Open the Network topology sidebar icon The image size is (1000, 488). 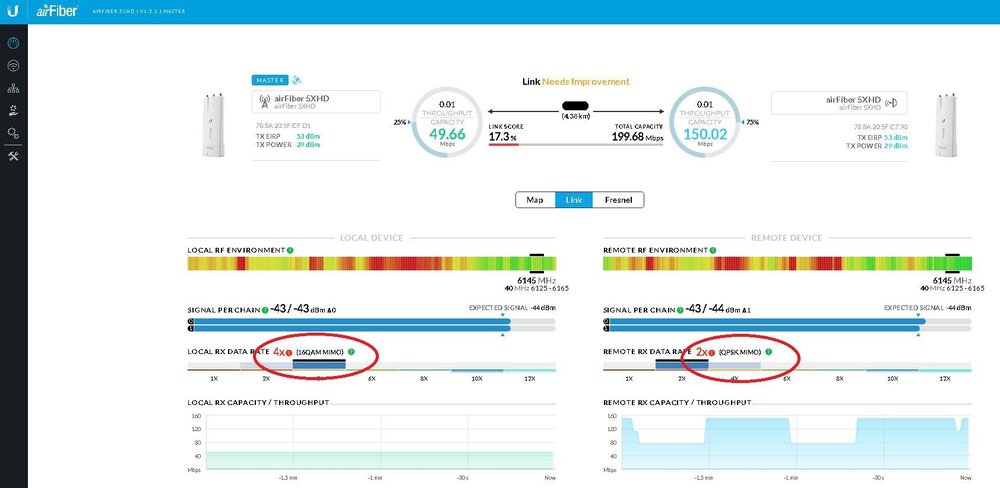(x=13, y=88)
